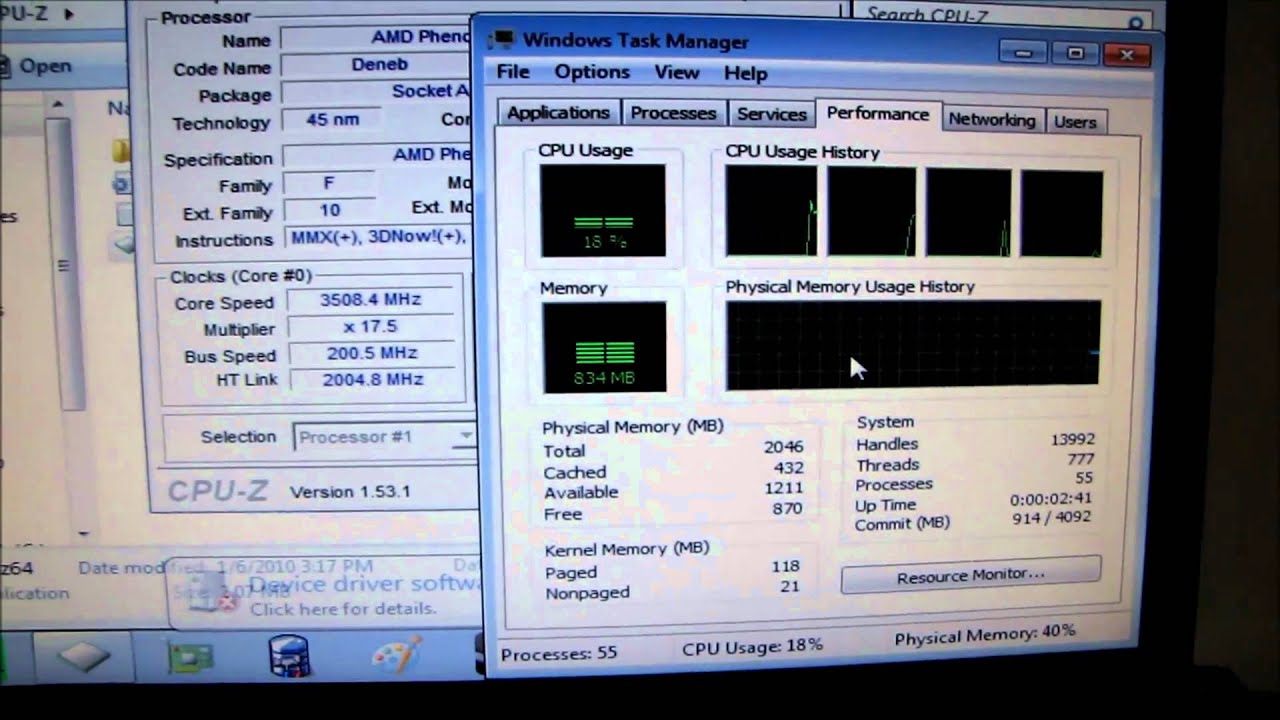Click the CPU Usage meter graph
1280x720 pixels.
point(603,210)
